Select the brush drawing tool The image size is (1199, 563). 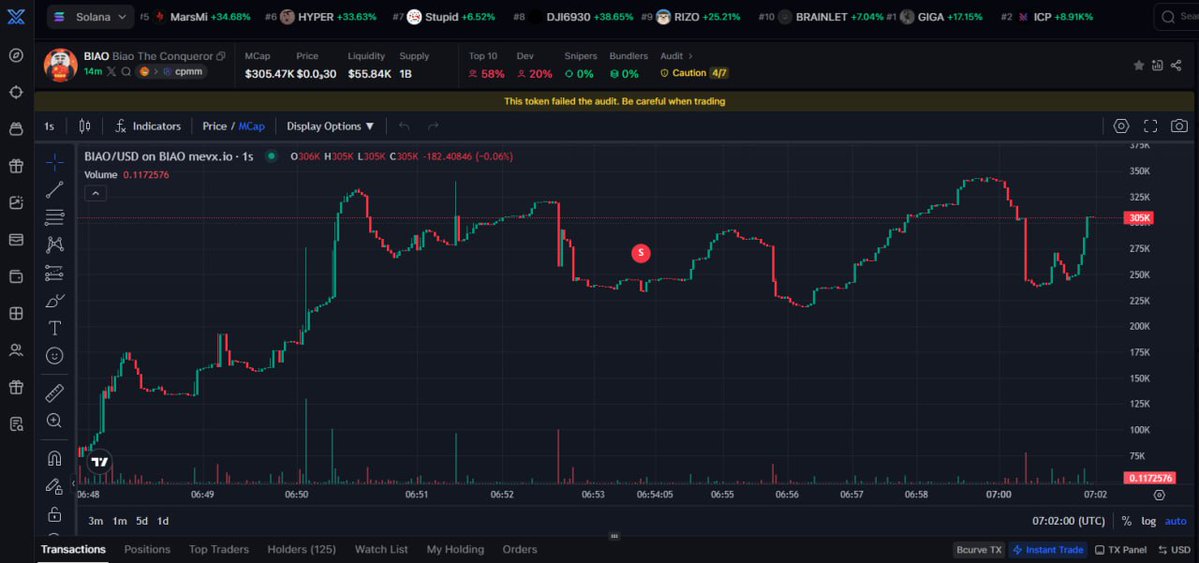[54, 301]
